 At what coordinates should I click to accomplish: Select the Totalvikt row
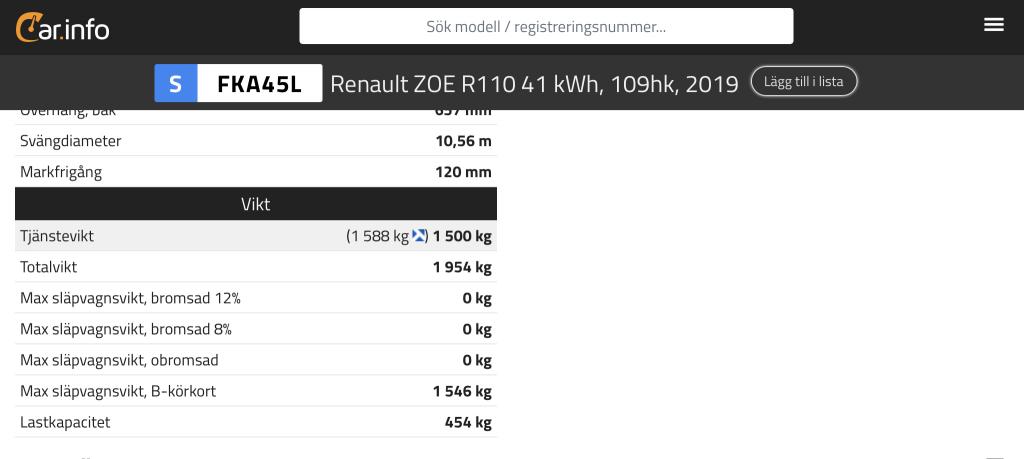coord(256,267)
